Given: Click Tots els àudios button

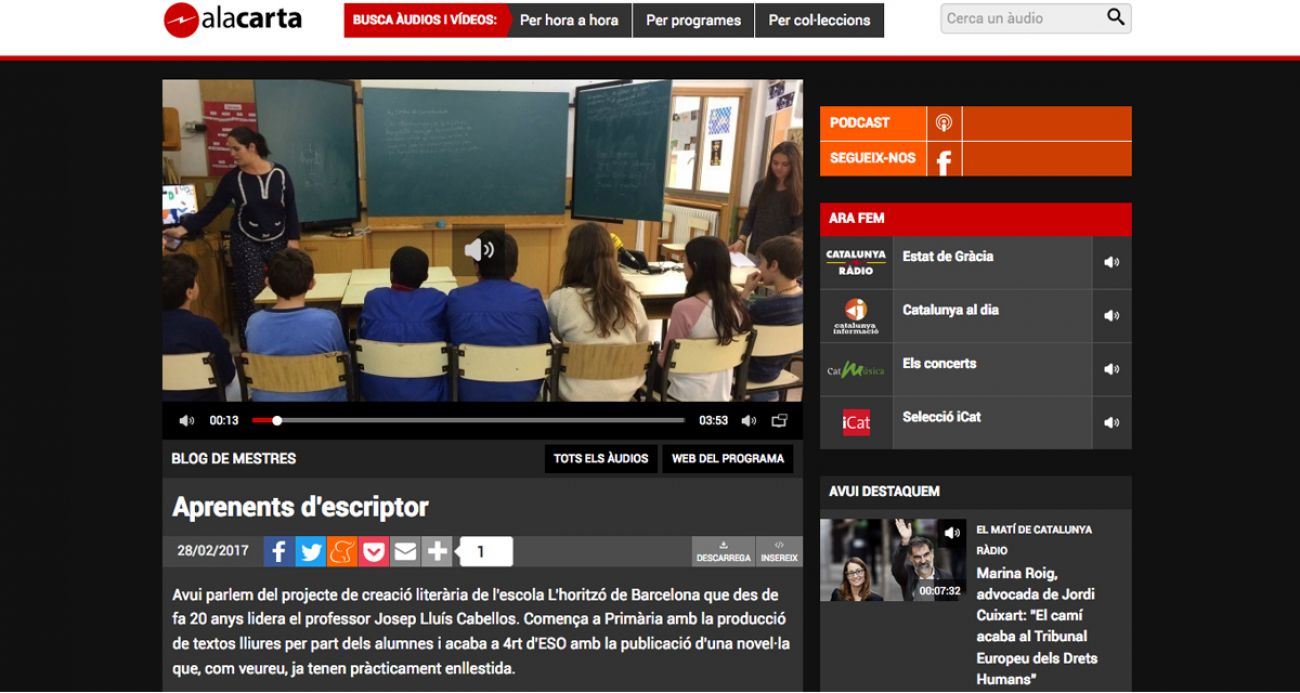Looking at the screenshot, I should (x=601, y=459).
